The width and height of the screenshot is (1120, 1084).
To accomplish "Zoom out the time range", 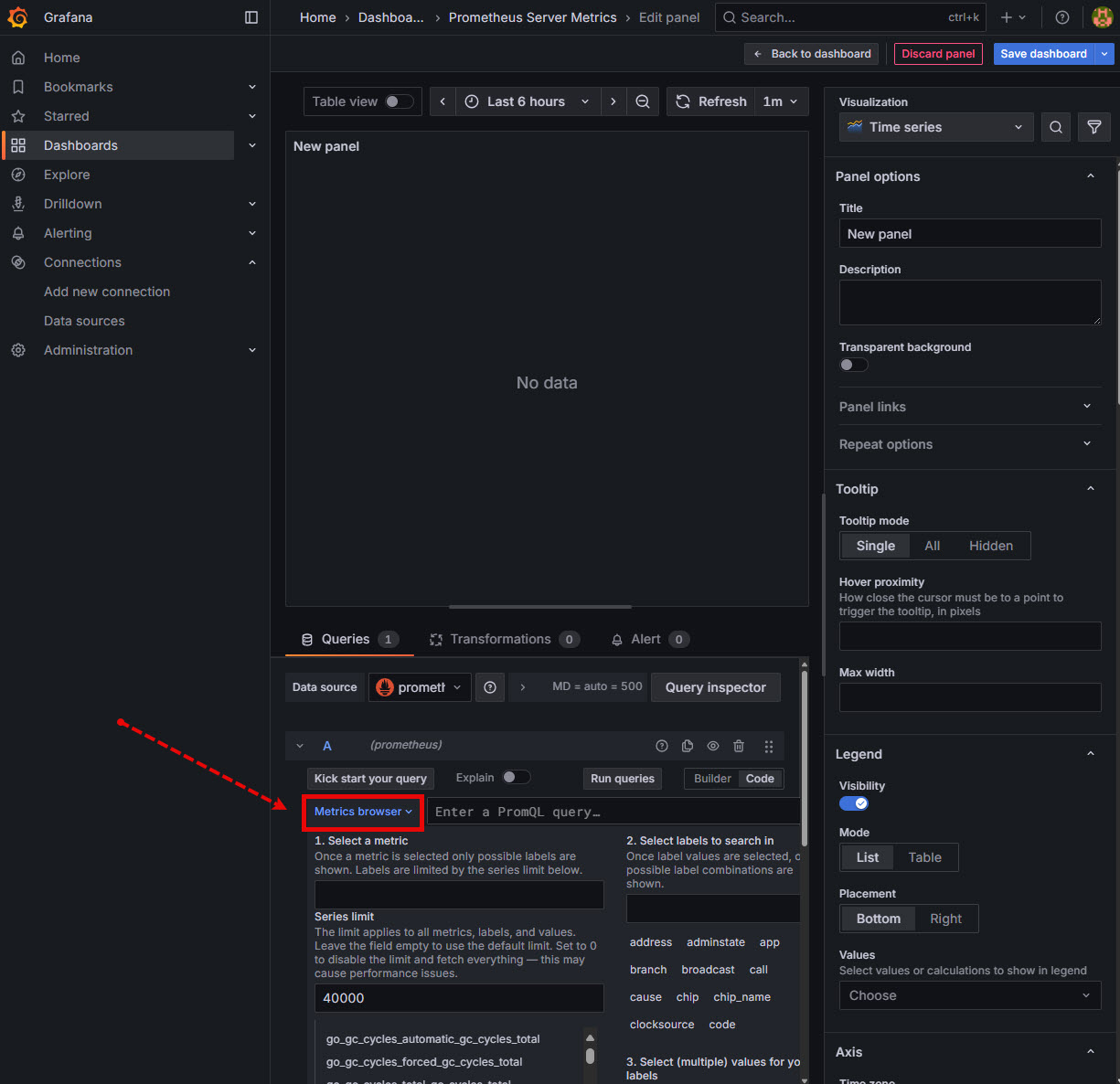I will pyautogui.click(x=643, y=101).
